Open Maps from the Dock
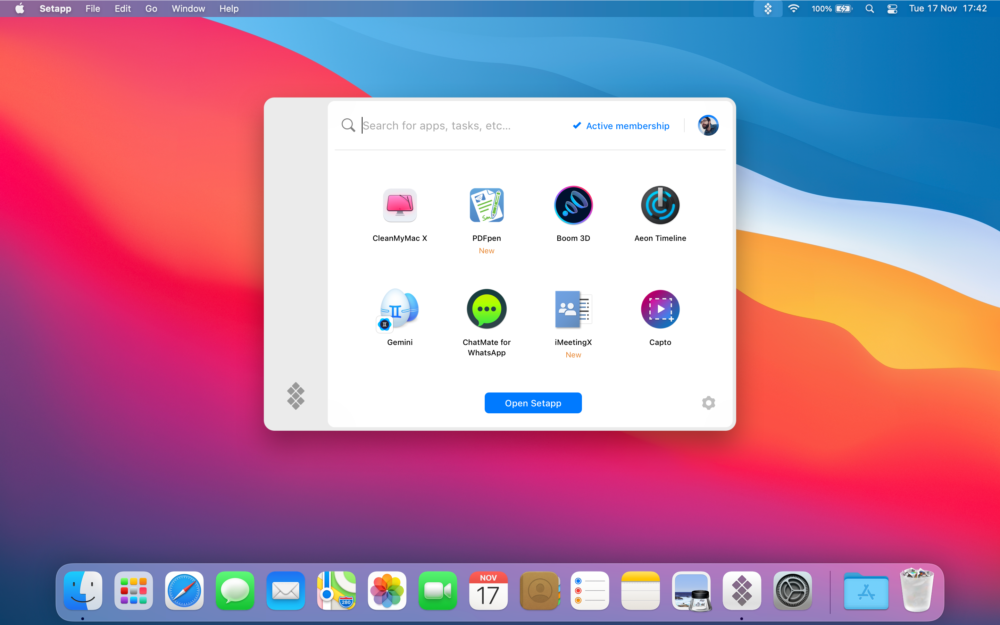1000x625 pixels. 336,591
